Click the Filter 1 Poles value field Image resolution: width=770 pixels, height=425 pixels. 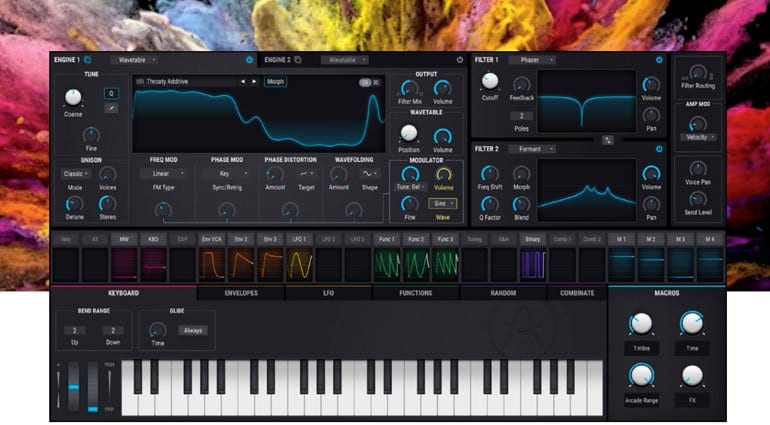pyautogui.click(x=522, y=116)
